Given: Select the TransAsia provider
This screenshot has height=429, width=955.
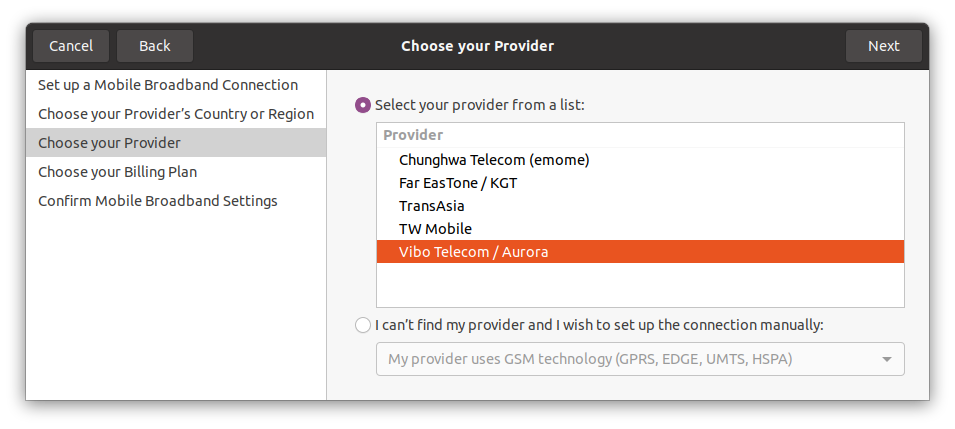Looking at the screenshot, I should pos(432,206).
